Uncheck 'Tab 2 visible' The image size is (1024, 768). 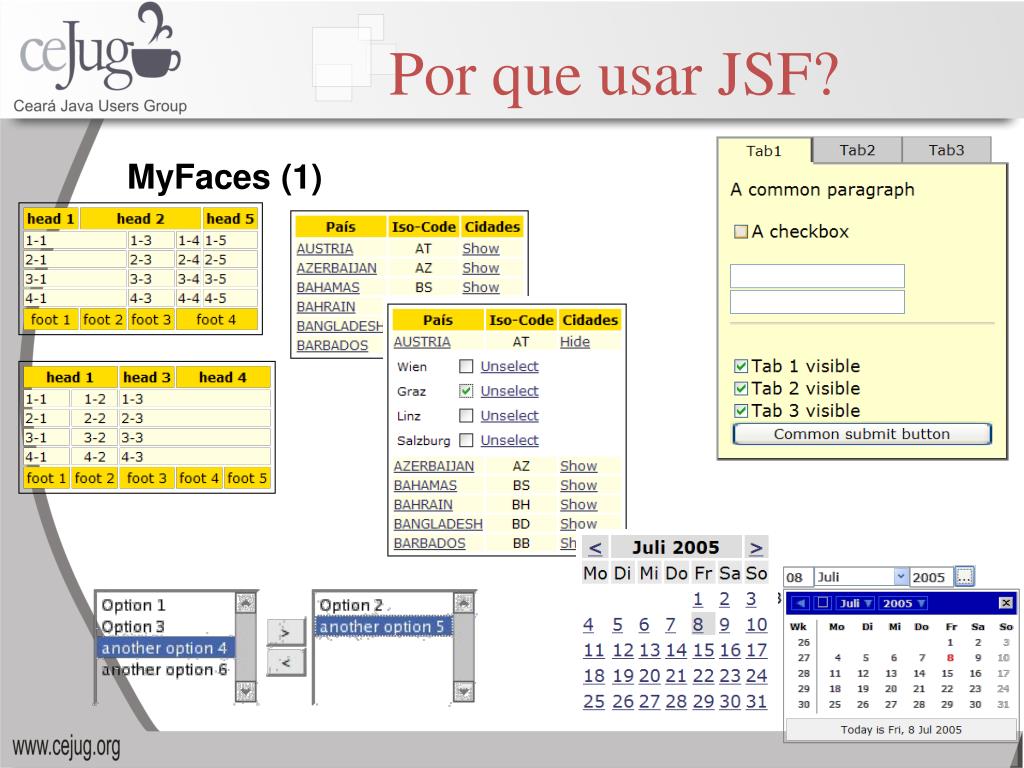(x=741, y=389)
